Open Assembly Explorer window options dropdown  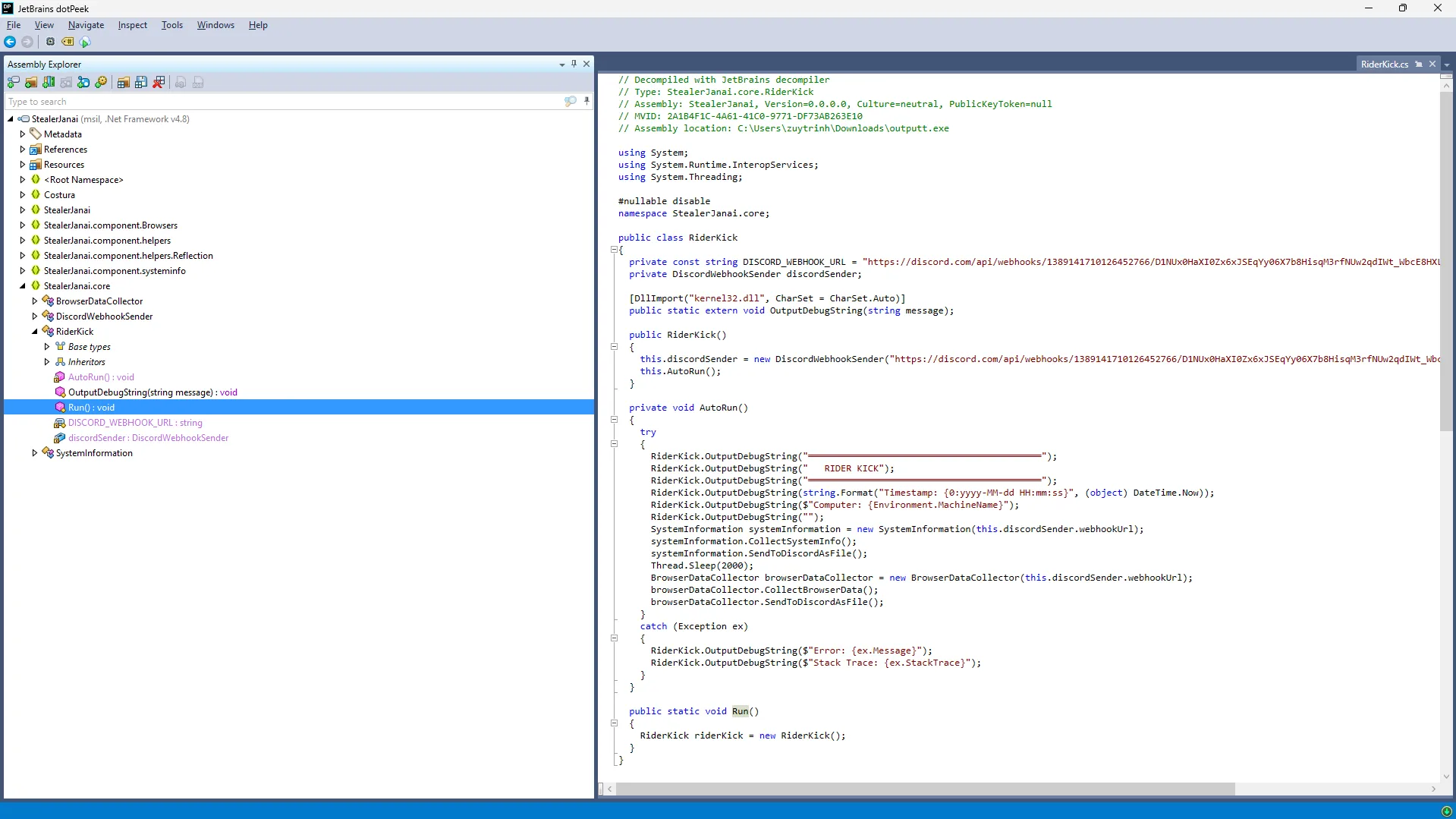pyautogui.click(x=562, y=65)
